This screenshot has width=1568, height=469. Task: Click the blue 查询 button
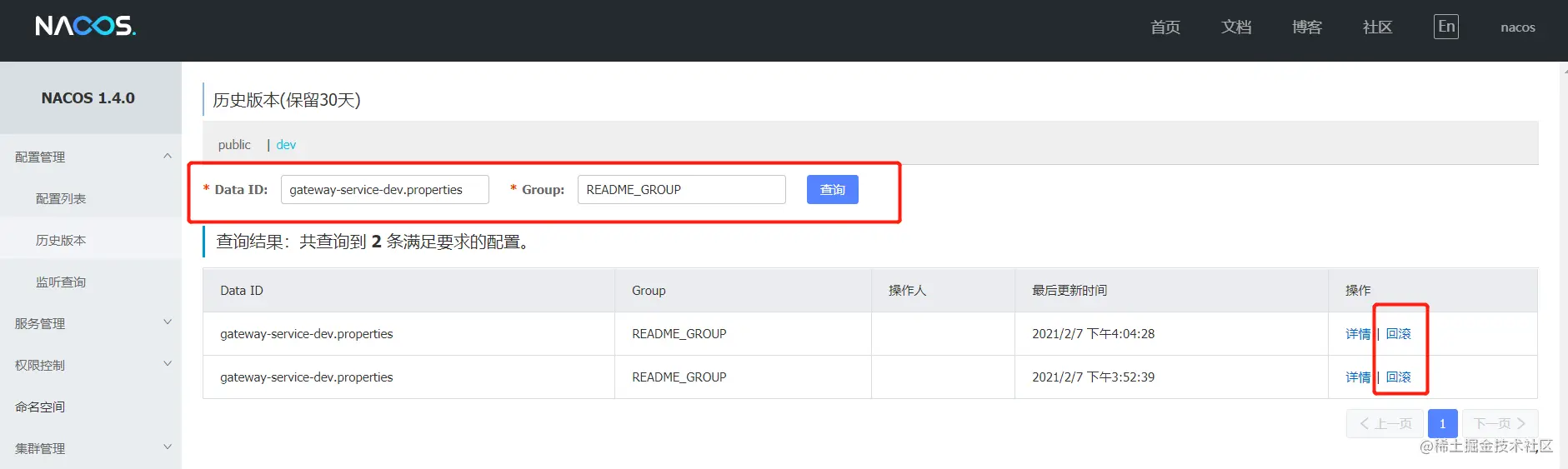pyautogui.click(x=833, y=189)
